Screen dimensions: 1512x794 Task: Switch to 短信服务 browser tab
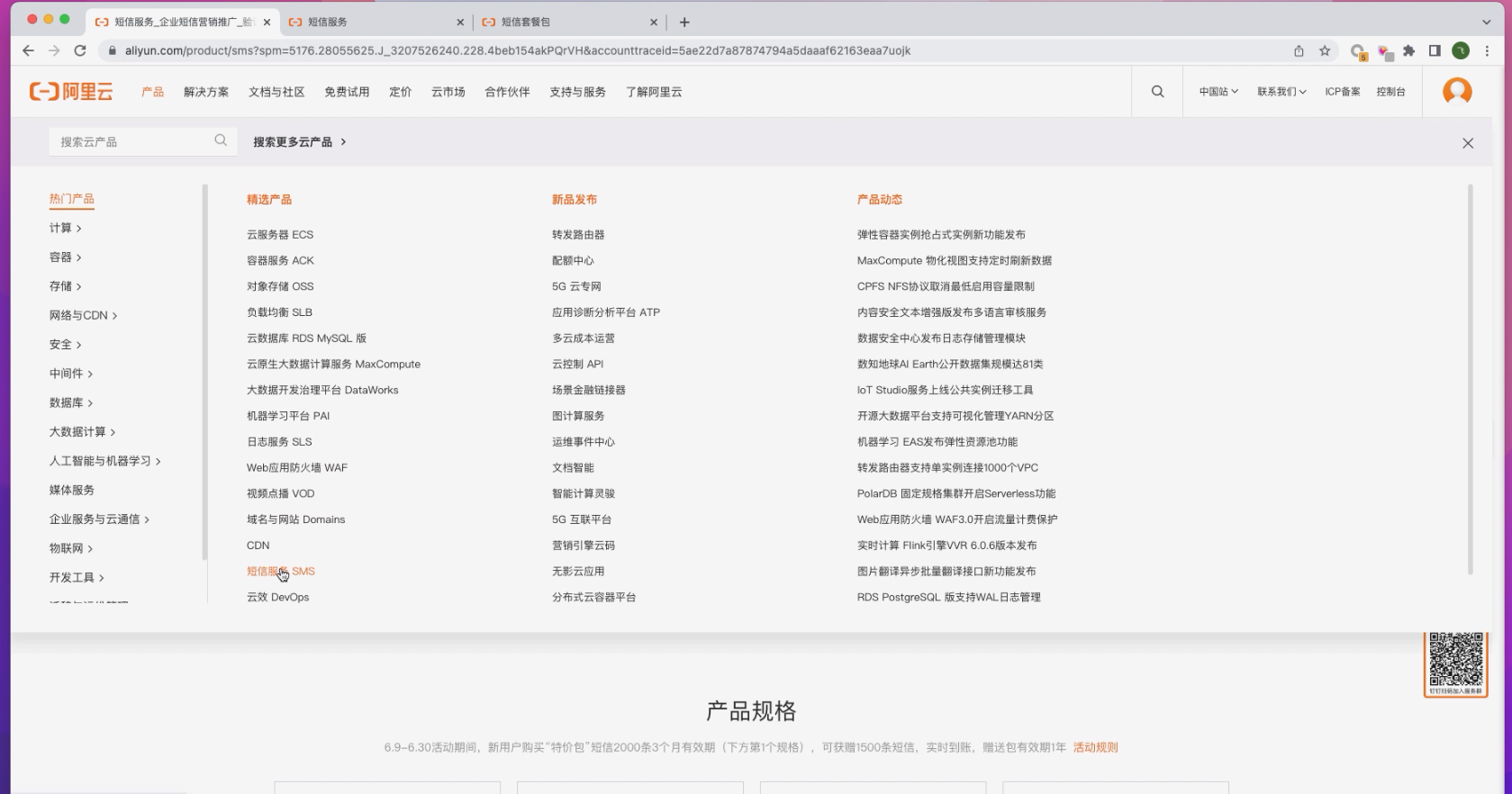pyautogui.click(x=374, y=22)
